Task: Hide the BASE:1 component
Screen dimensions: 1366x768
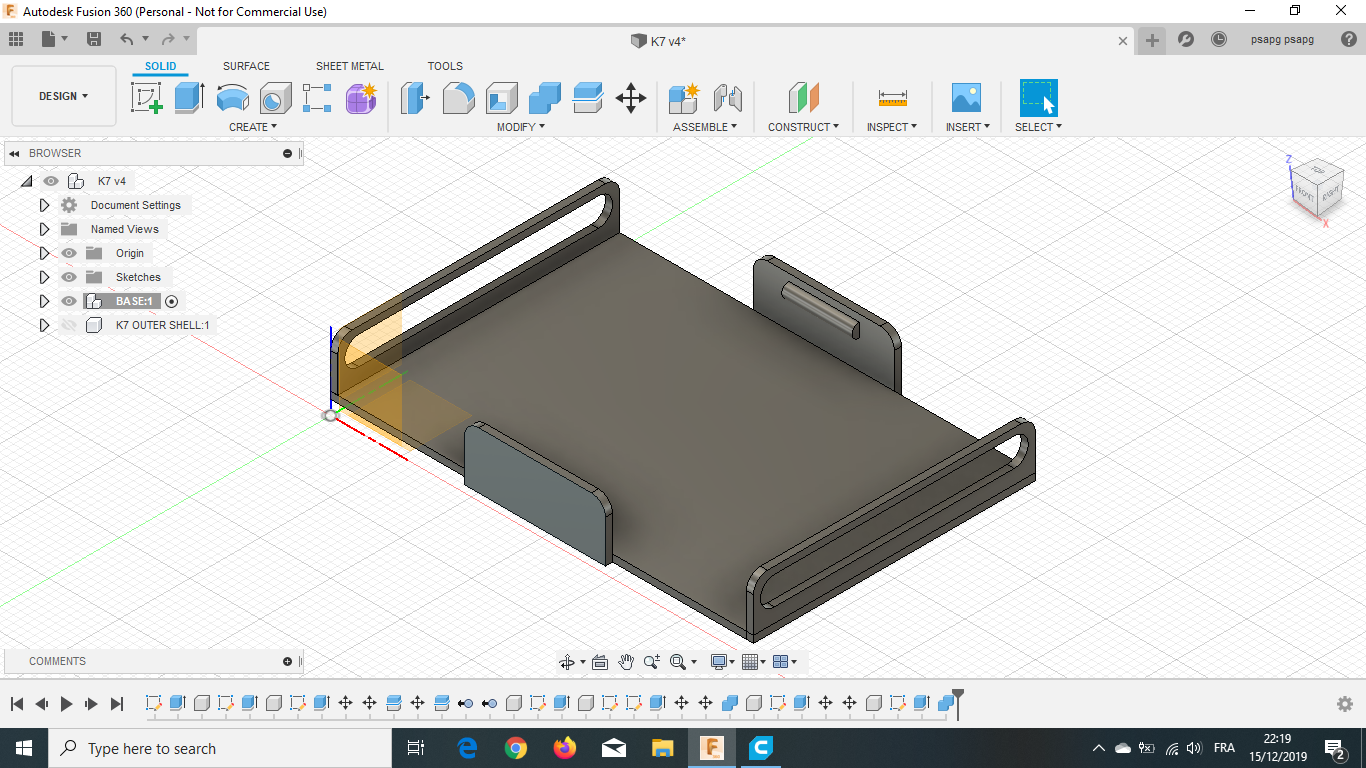Action: click(69, 301)
